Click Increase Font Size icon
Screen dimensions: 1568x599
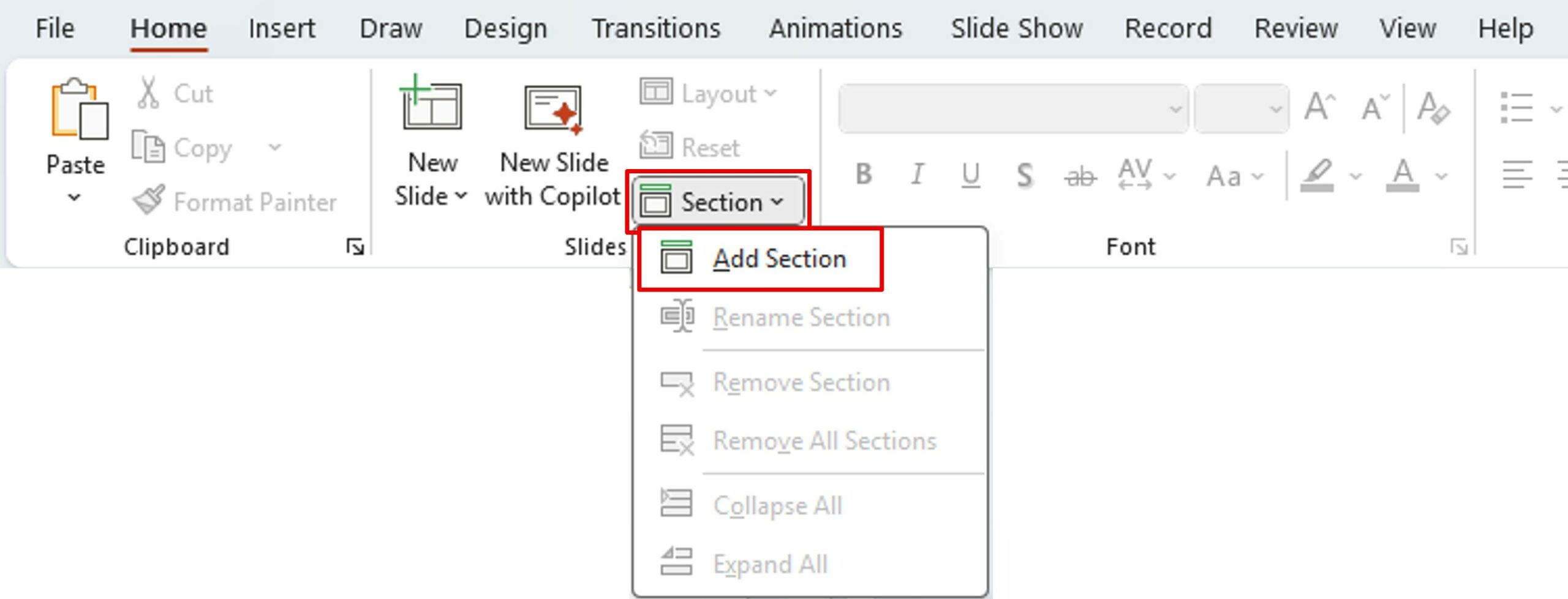(1319, 108)
